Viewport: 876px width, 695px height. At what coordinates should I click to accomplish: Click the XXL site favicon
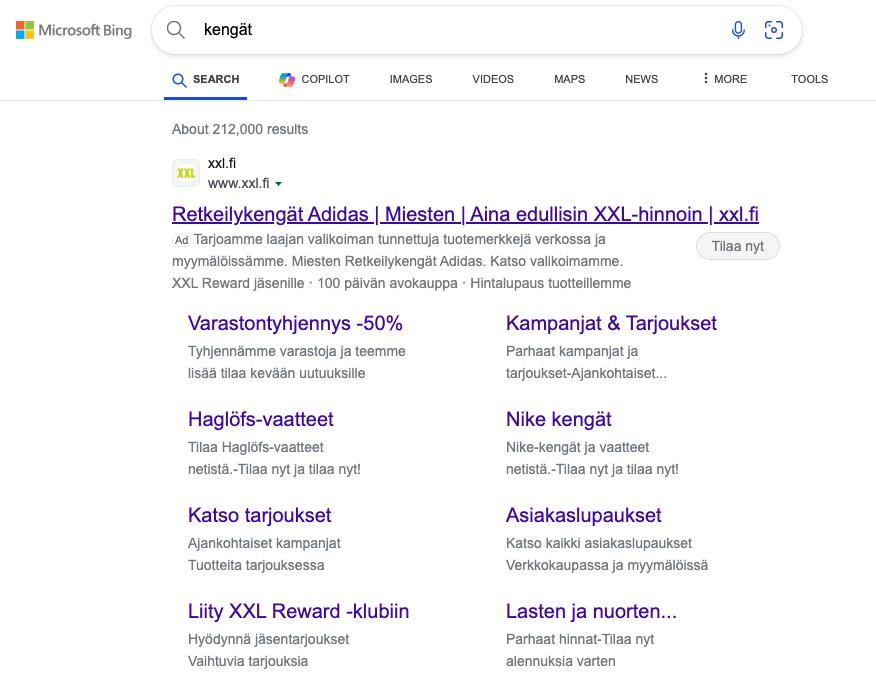[185, 173]
